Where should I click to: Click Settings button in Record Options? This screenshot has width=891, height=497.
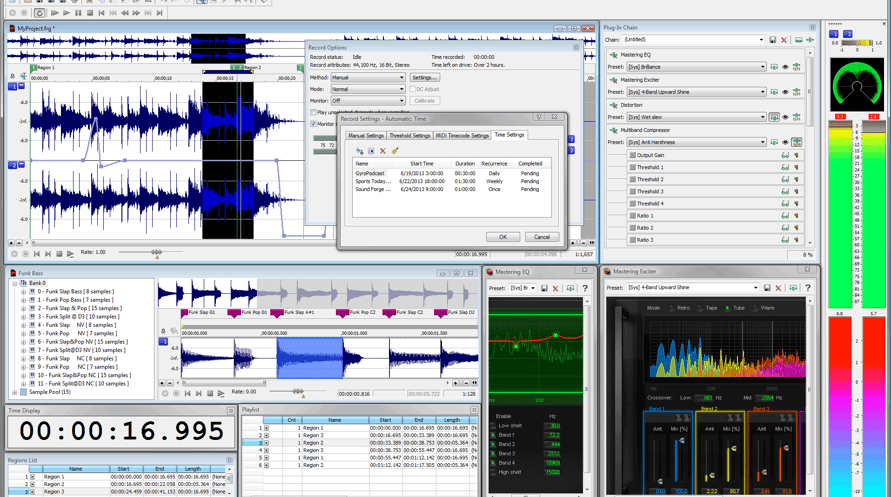pos(424,77)
